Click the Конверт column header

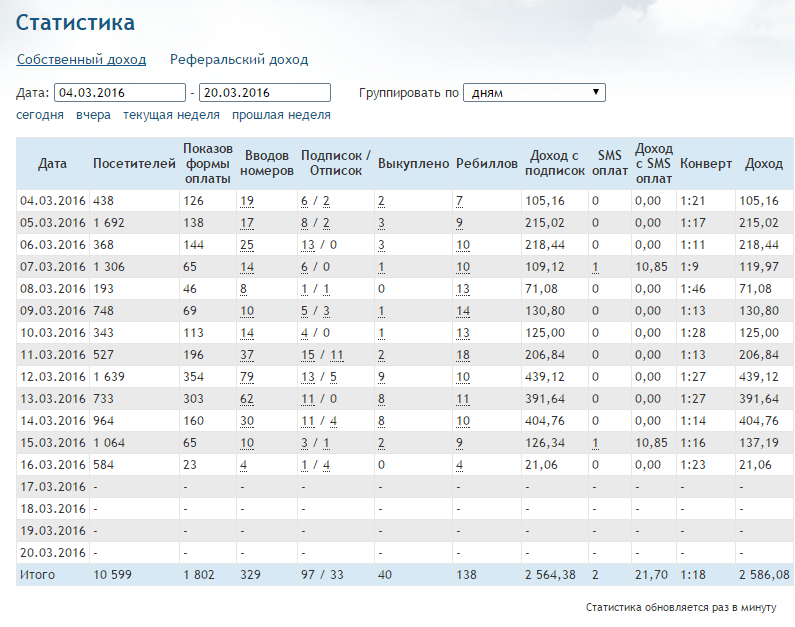(706, 163)
